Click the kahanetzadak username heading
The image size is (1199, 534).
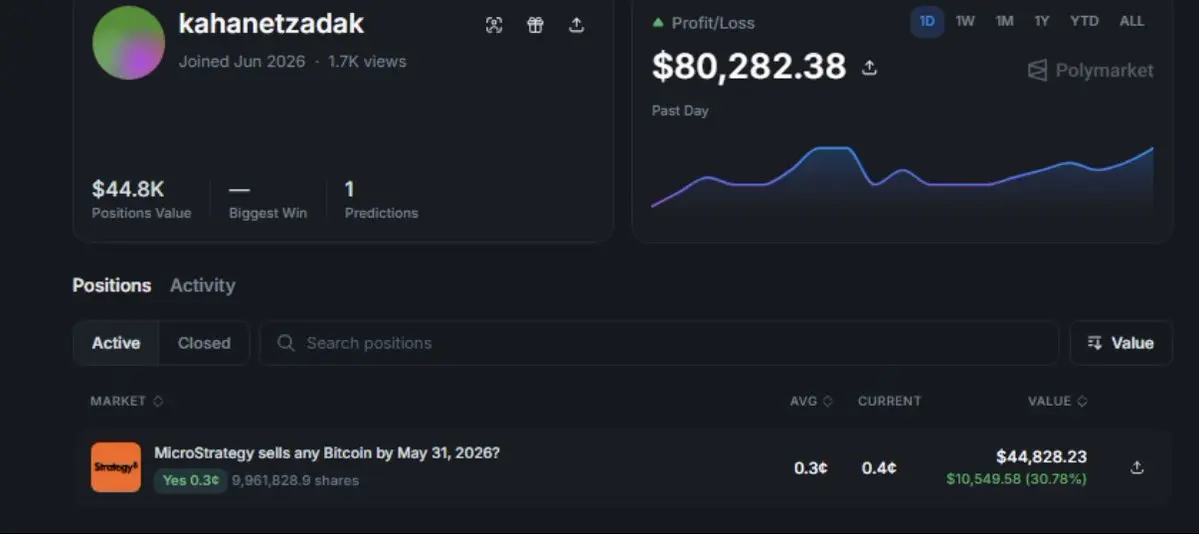click(271, 24)
